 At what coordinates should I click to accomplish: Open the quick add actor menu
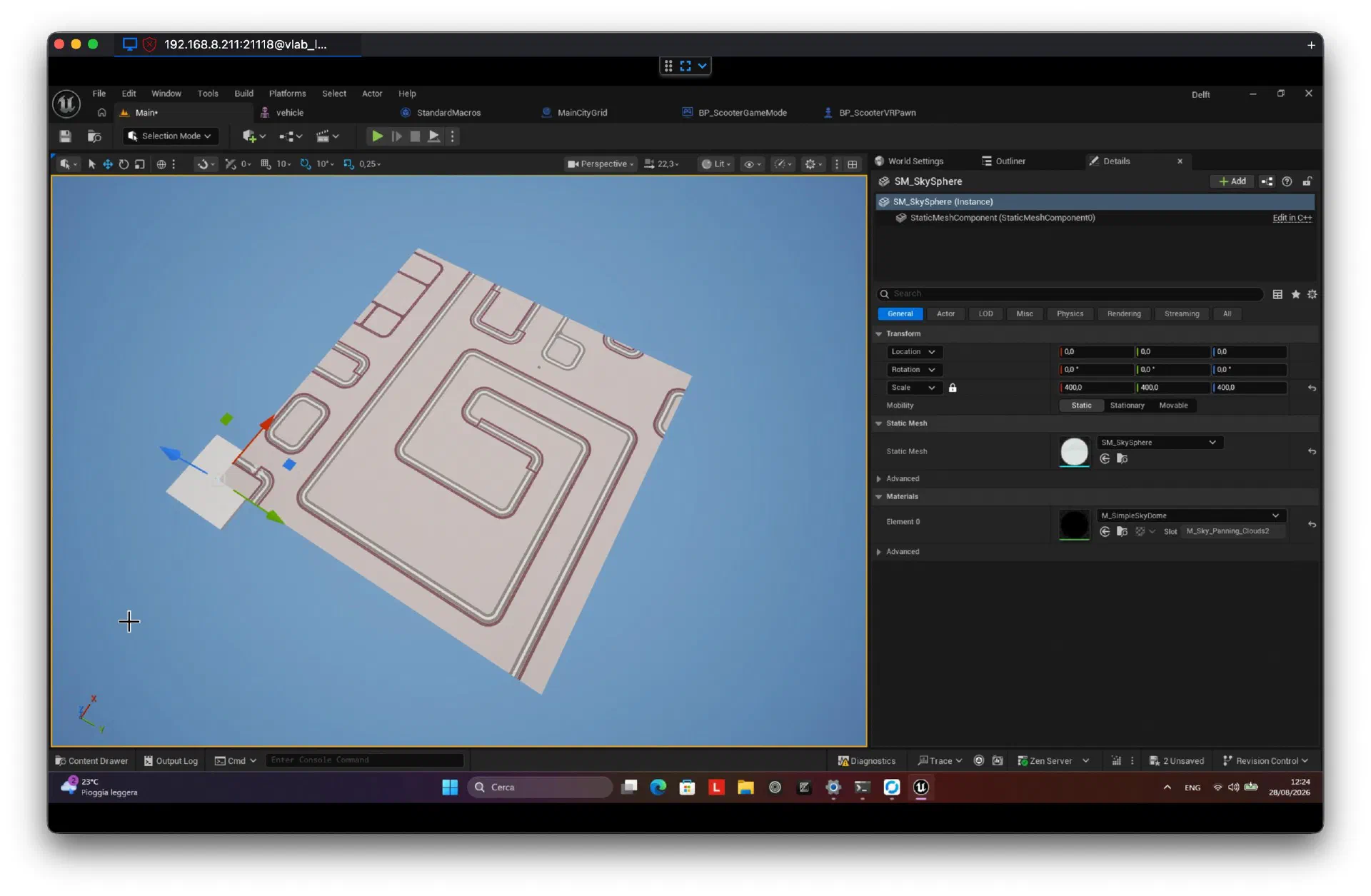click(253, 136)
